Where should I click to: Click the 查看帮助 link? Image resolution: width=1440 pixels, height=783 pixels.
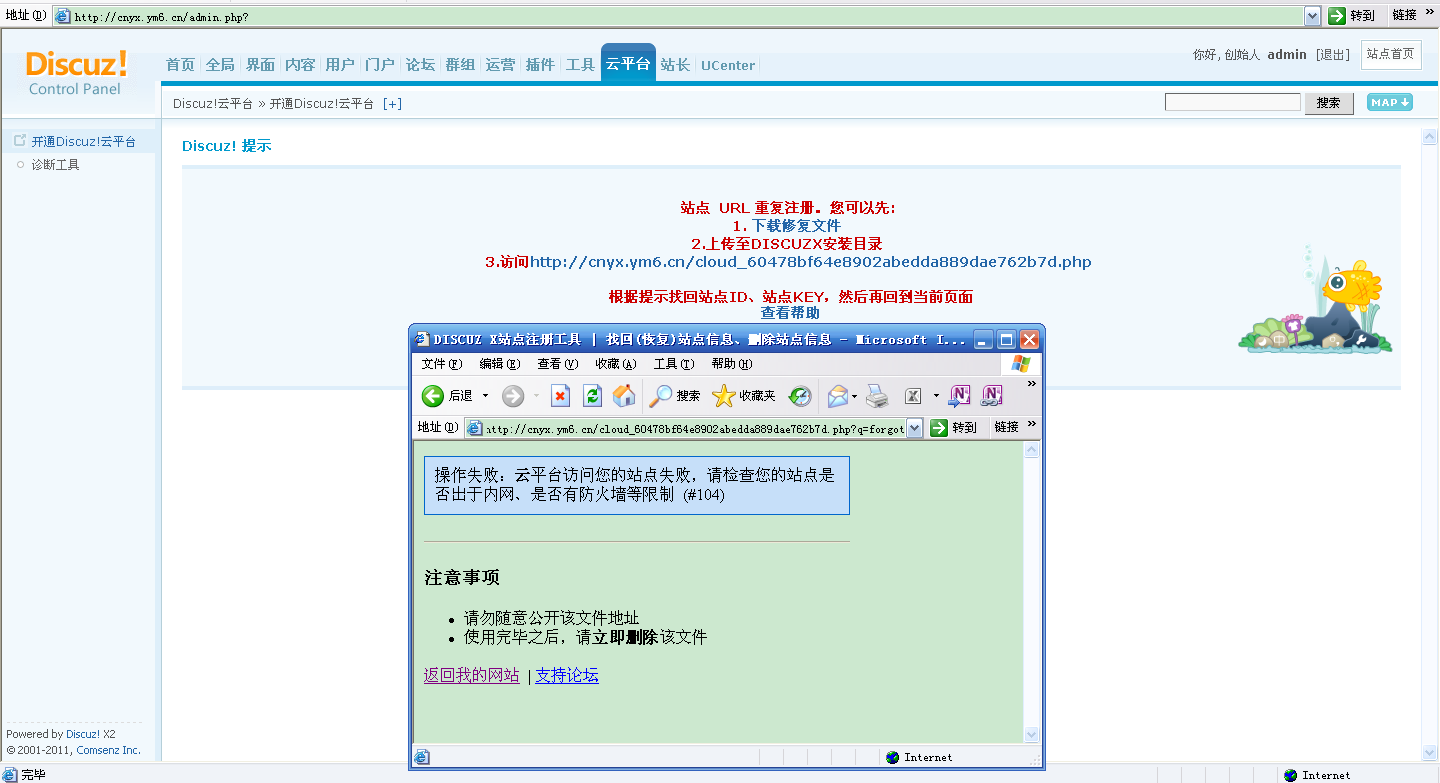click(x=790, y=313)
